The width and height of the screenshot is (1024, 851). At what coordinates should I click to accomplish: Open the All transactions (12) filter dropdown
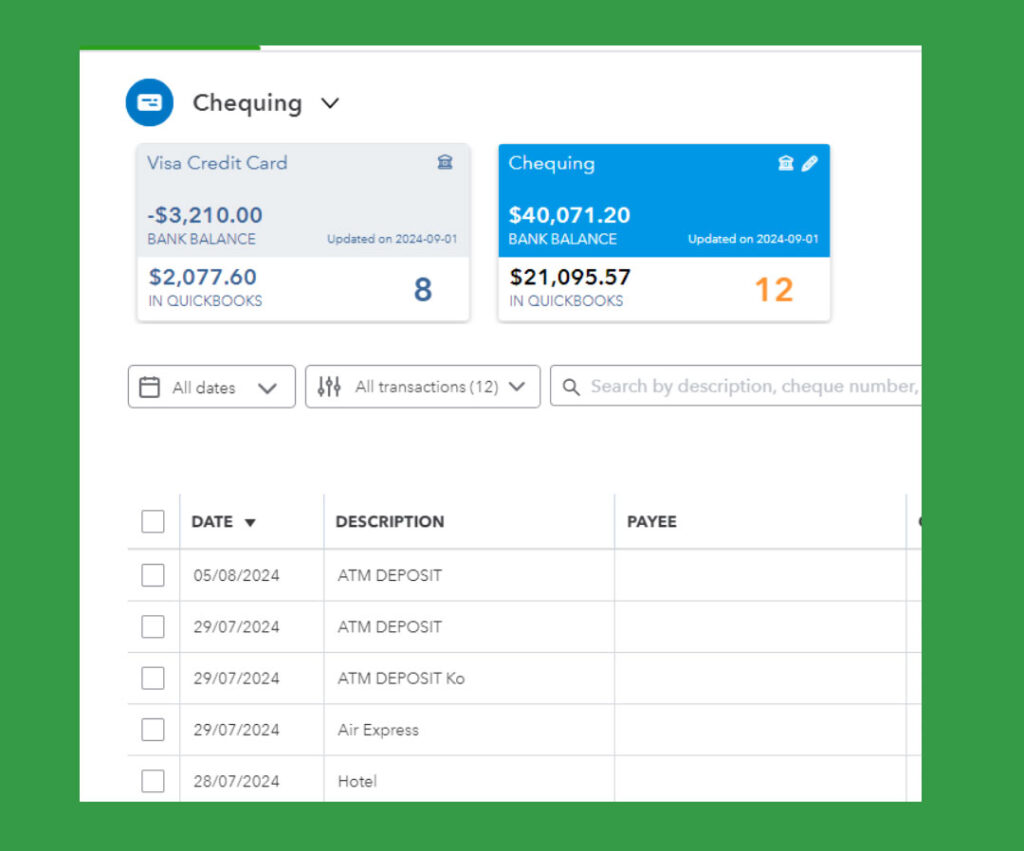click(516, 387)
